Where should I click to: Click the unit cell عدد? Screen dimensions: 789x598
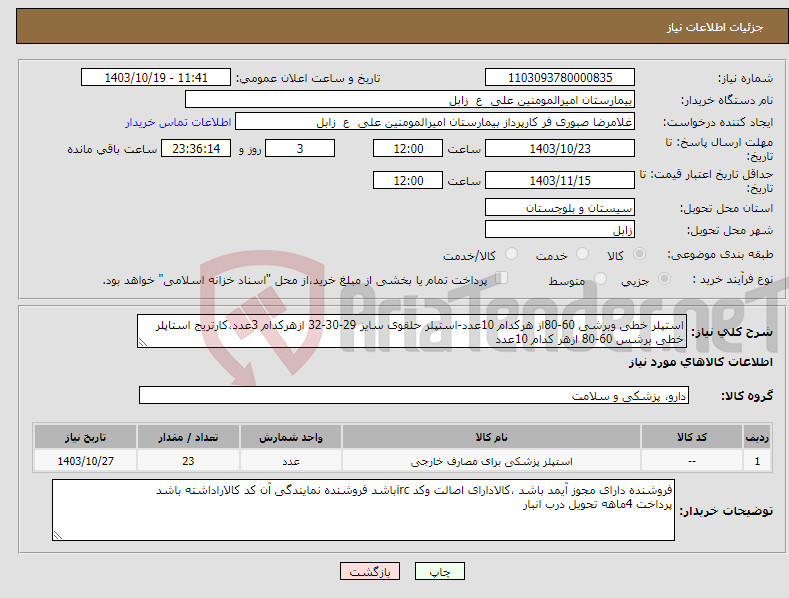pos(291,461)
